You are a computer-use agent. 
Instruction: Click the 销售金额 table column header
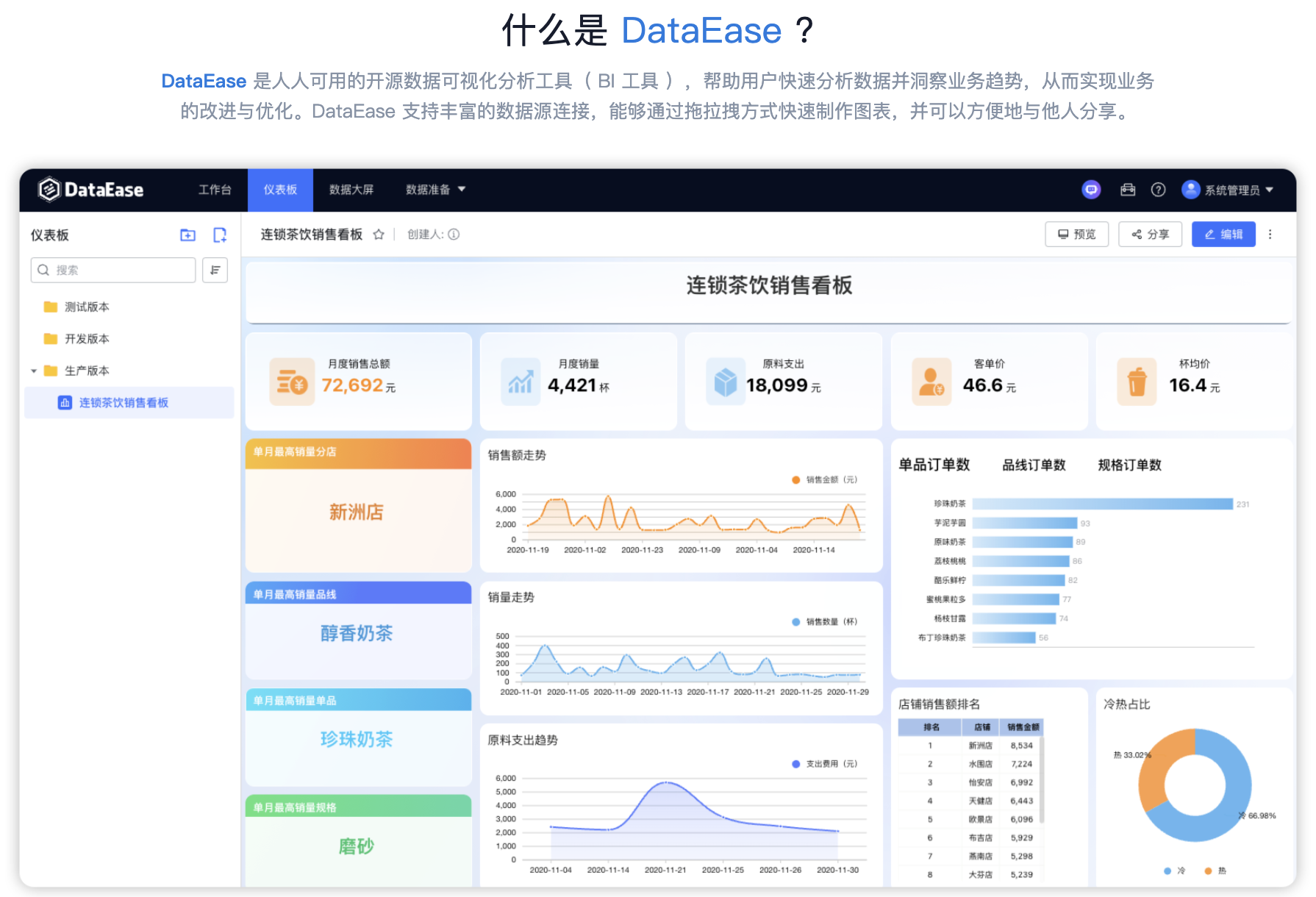[1023, 727]
